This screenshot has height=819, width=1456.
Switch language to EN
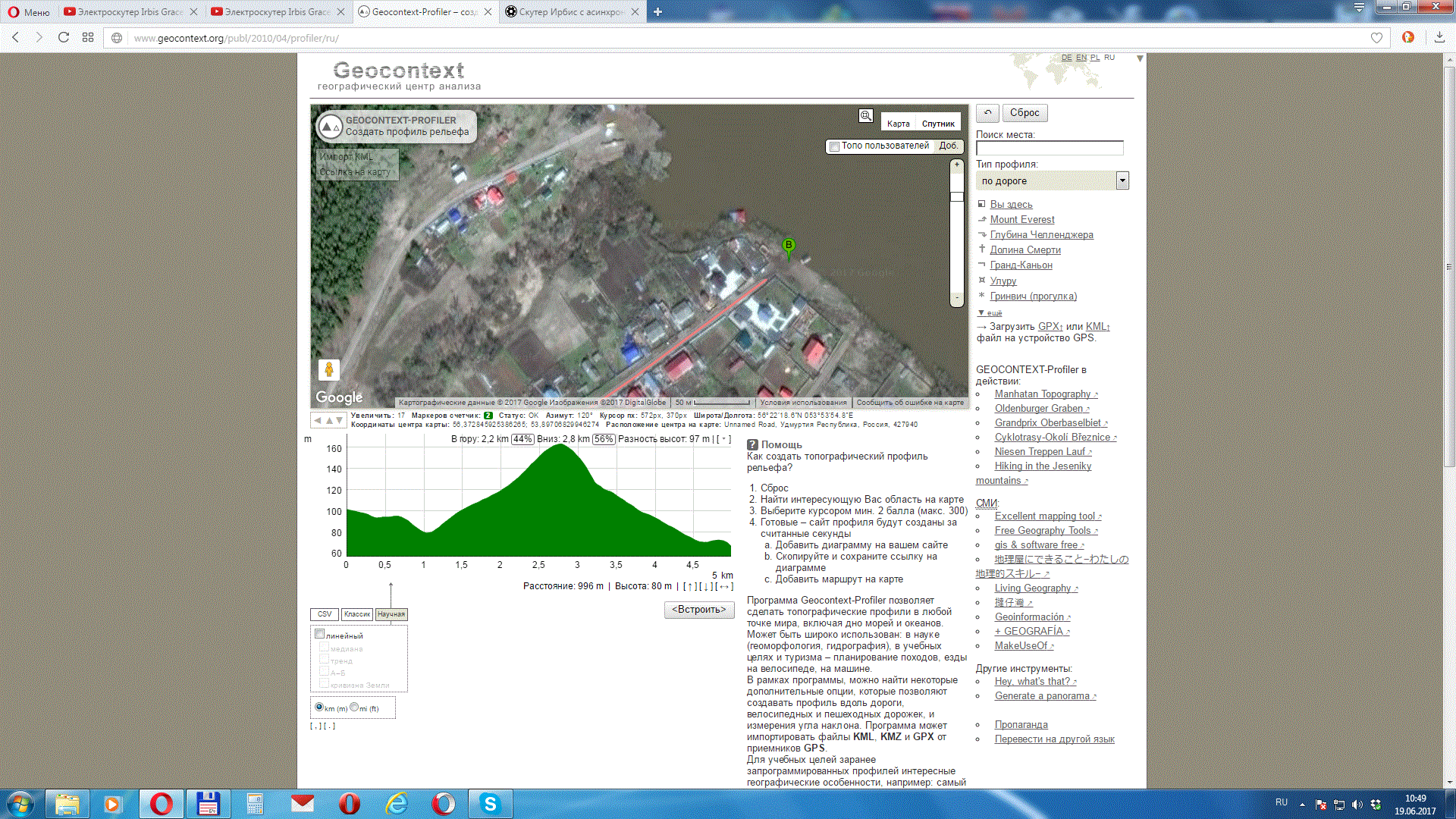coord(1081,58)
